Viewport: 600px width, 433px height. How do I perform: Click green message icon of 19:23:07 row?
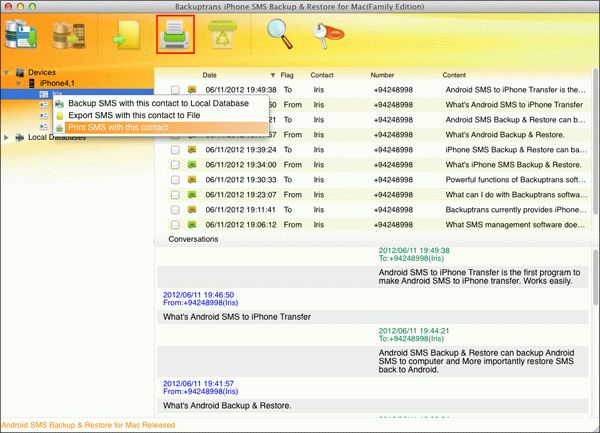[x=192, y=194]
